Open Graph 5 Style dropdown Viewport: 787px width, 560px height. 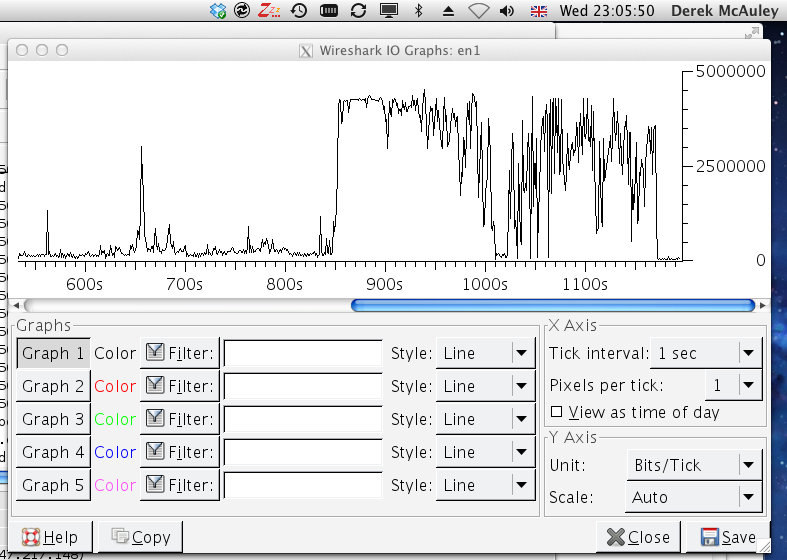pos(485,485)
